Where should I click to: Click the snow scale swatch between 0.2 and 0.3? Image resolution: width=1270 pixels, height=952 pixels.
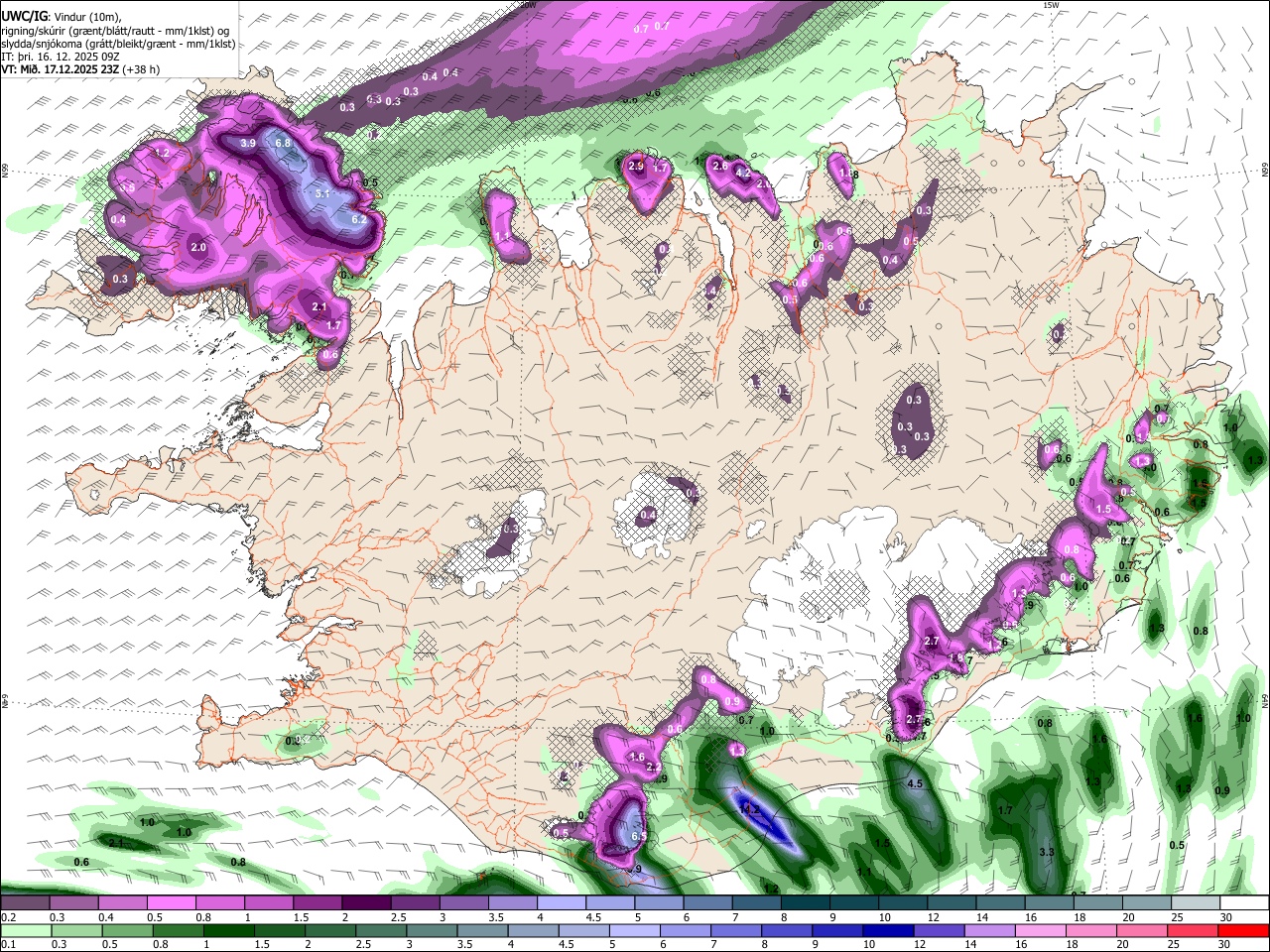click(x=25, y=903)
